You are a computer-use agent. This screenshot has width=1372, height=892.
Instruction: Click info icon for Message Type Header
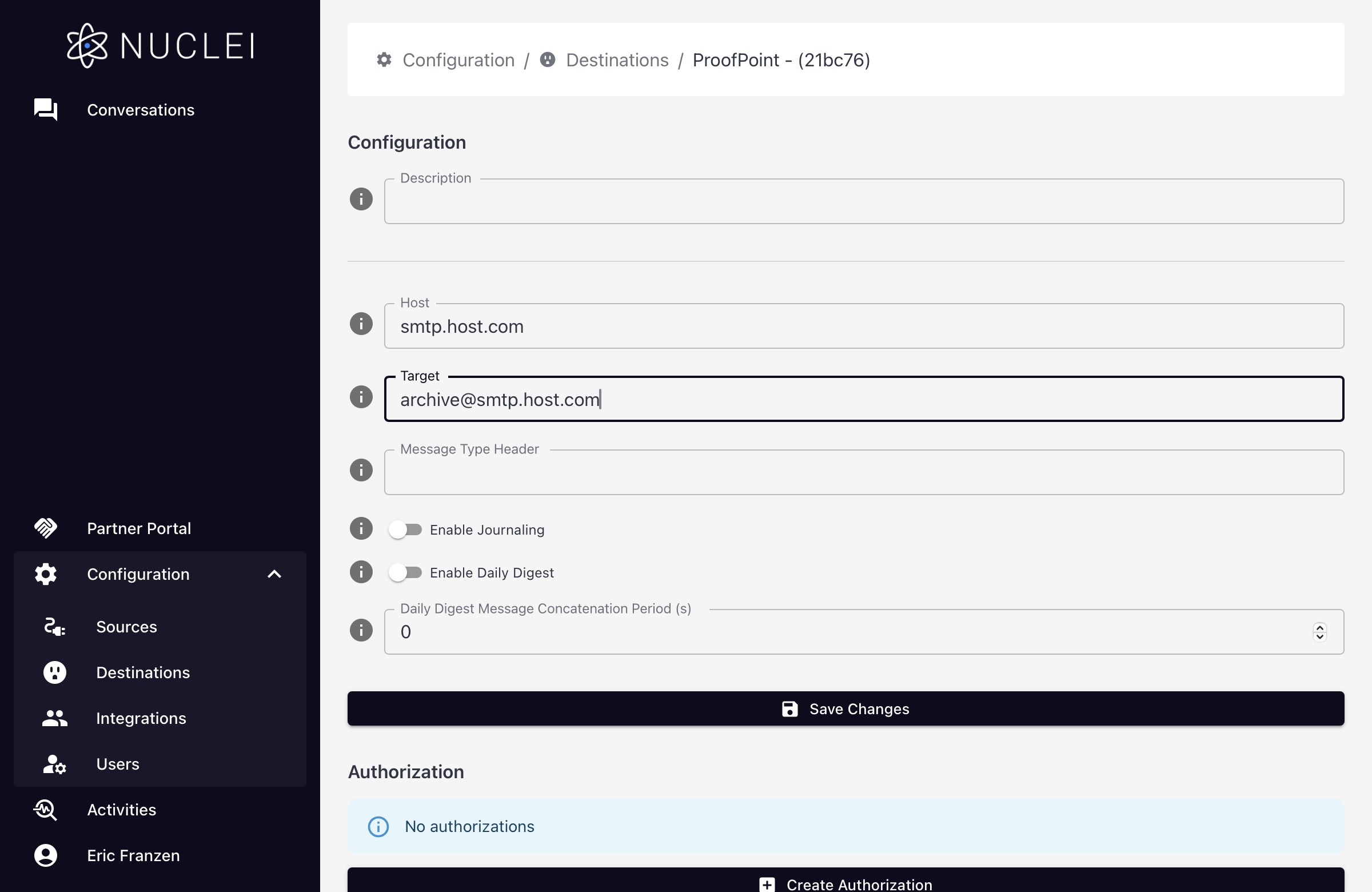click(x=361, y=471)
